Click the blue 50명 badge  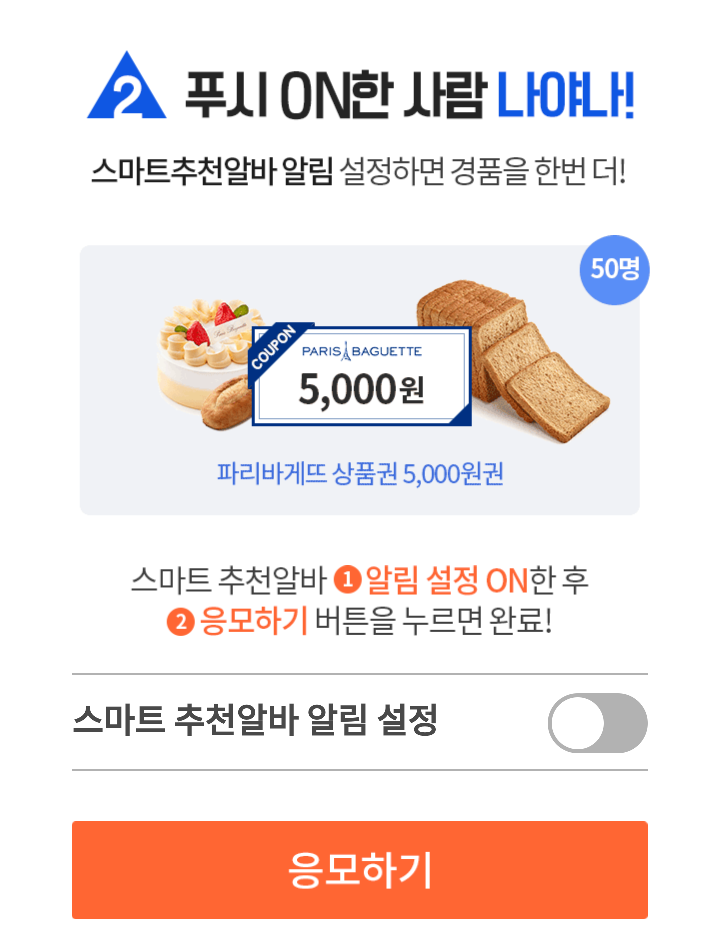pyautogui.click(x=615, y=269)
